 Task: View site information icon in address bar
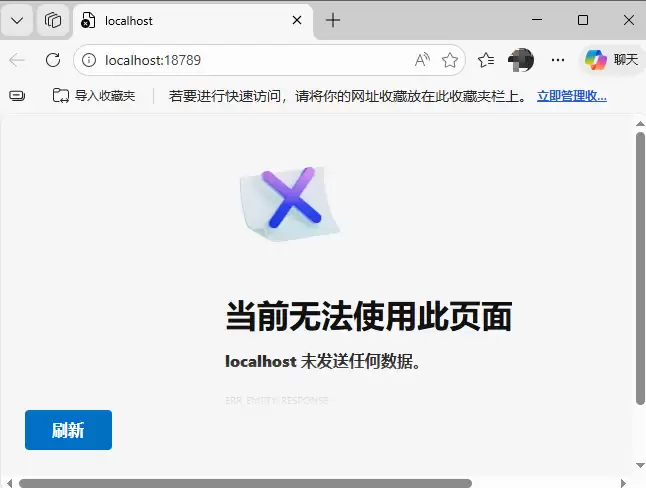(89, 60)
